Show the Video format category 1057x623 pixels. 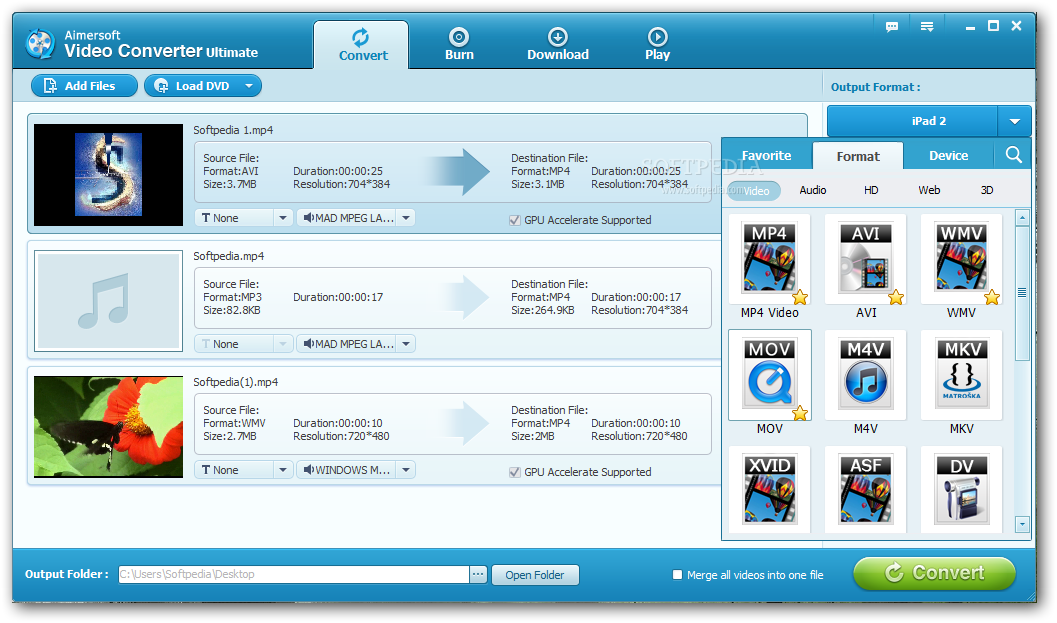755,191
